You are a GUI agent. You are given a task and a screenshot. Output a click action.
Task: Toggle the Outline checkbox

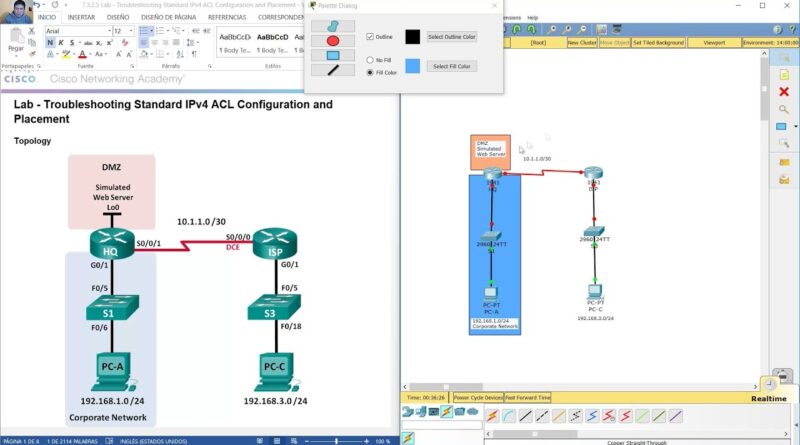(x=370, y=37)
